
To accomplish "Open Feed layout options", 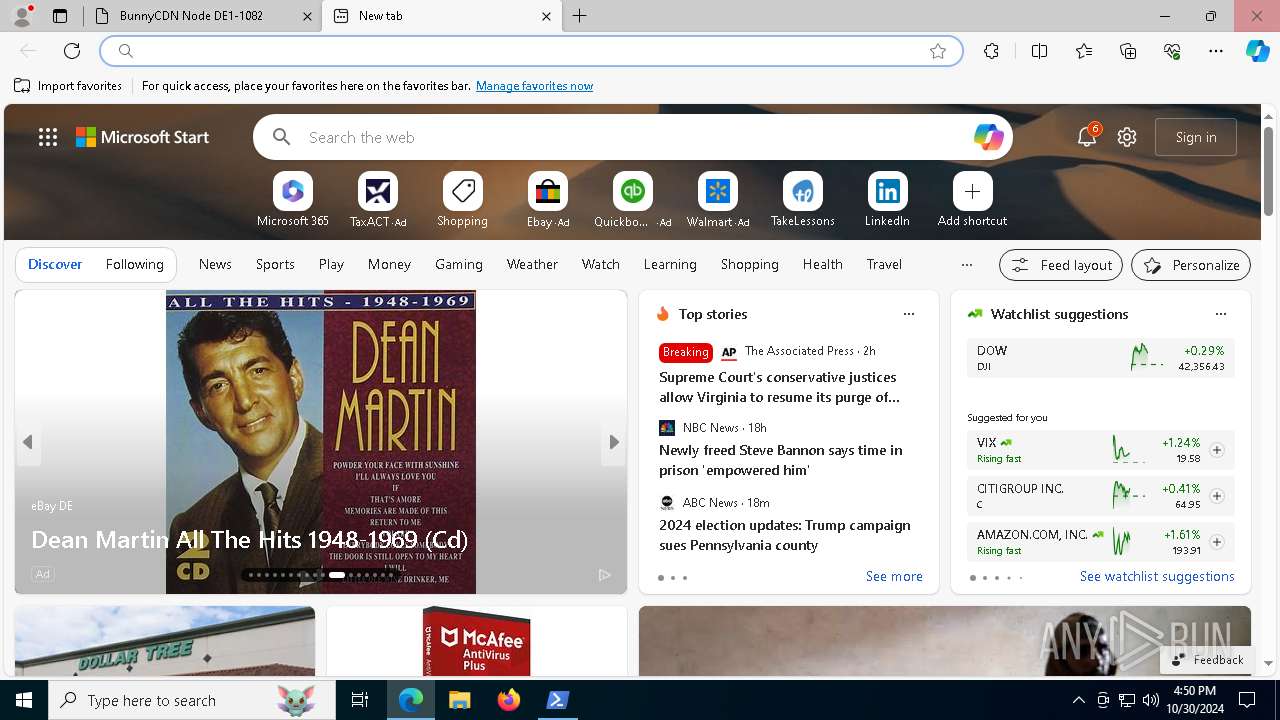I will pyautogui.click(x=1061, y=265).
